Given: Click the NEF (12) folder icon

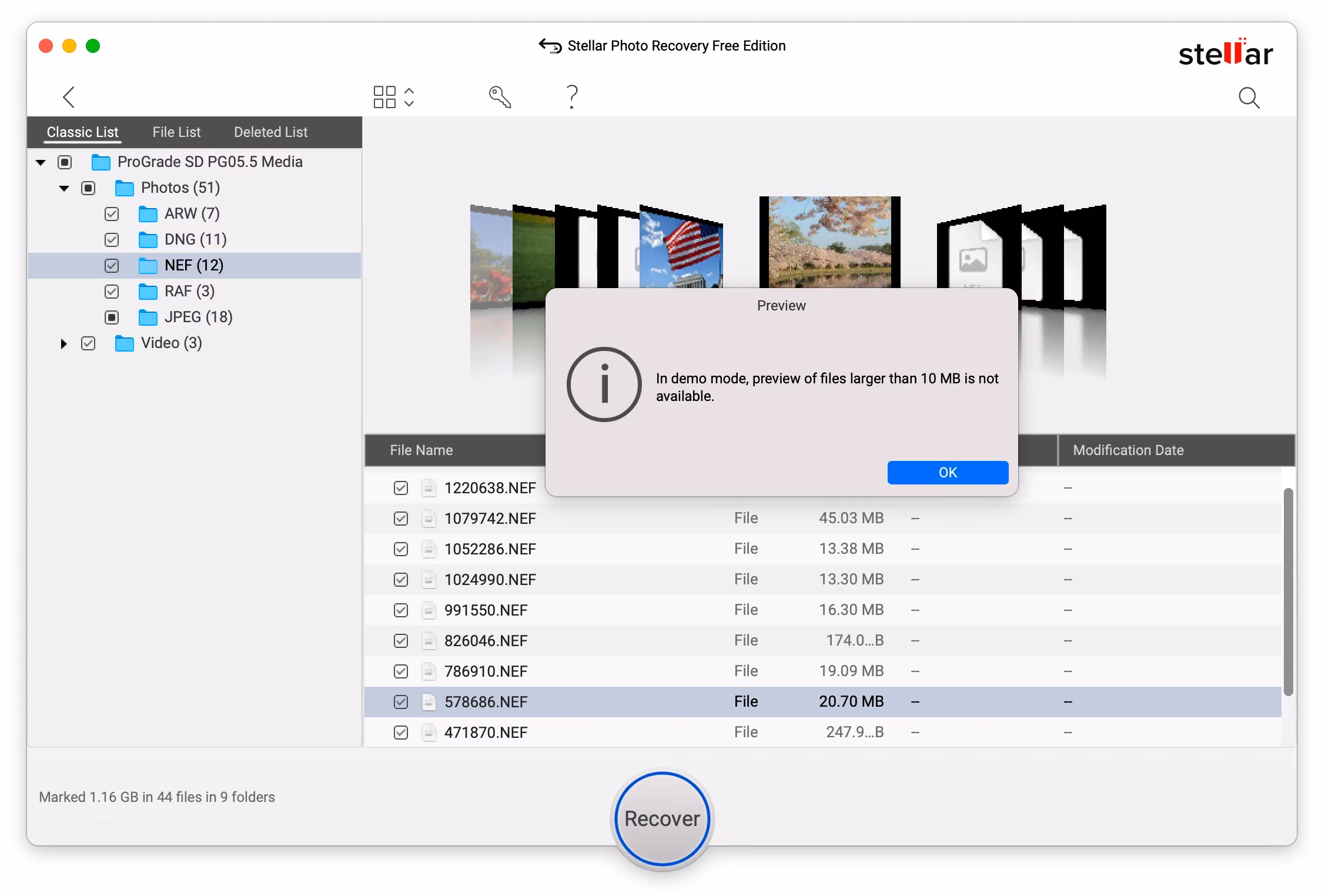Looking at the screenshot, I should [x=148, y=266].
